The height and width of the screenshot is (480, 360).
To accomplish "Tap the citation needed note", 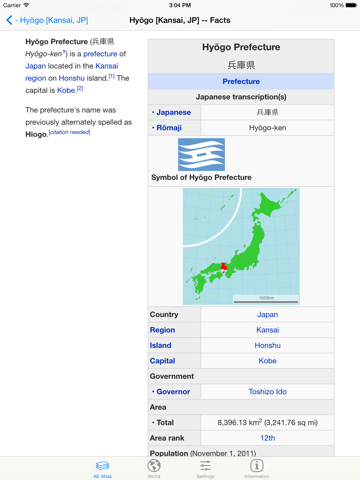I will [69, 132].
